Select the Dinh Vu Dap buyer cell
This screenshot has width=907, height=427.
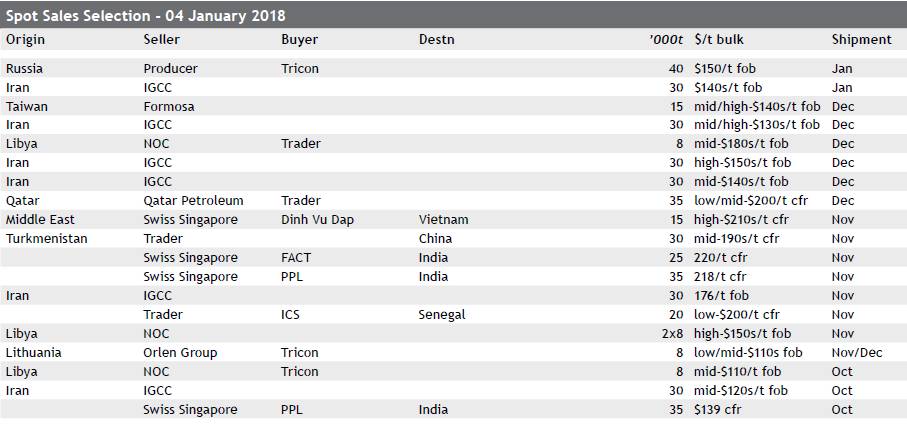pyautogui.click(x=317, y=220)
